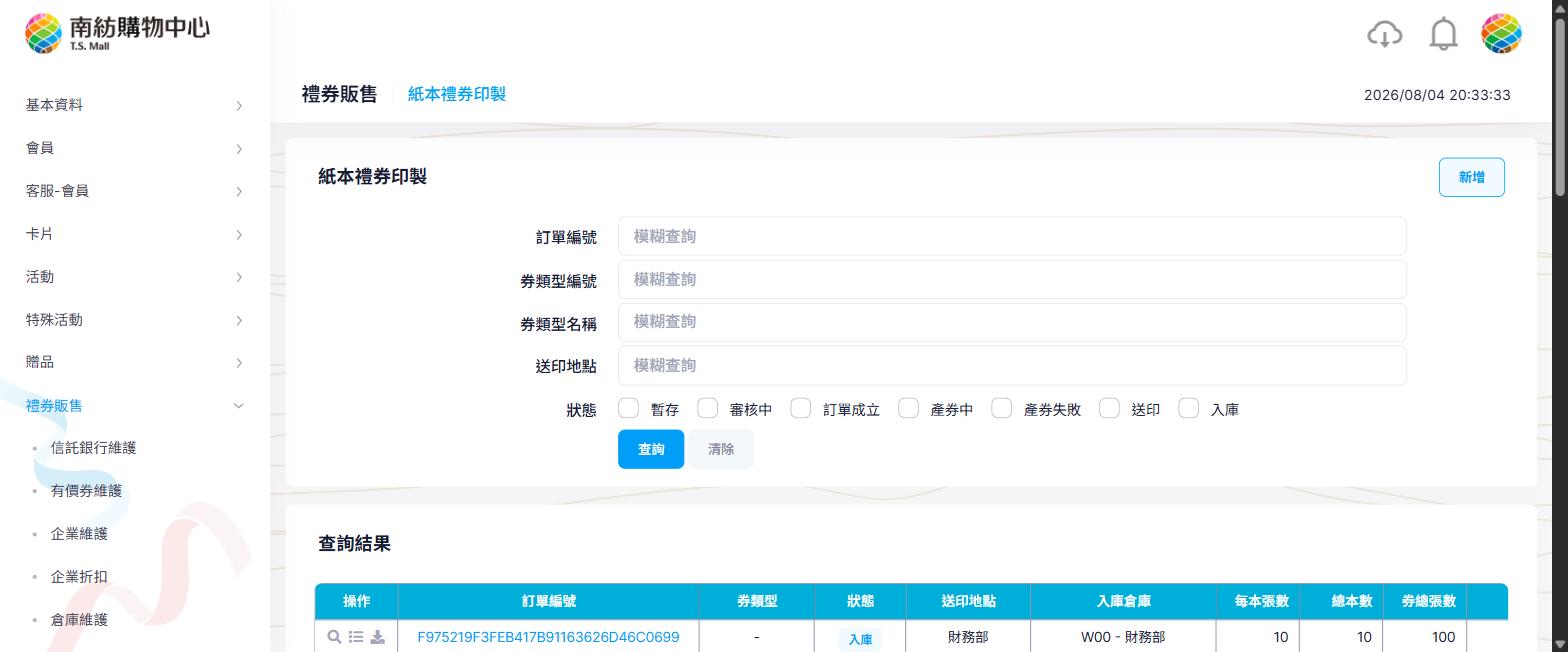
Task: Expand the 活動 sidebar section
Action: 135,277
